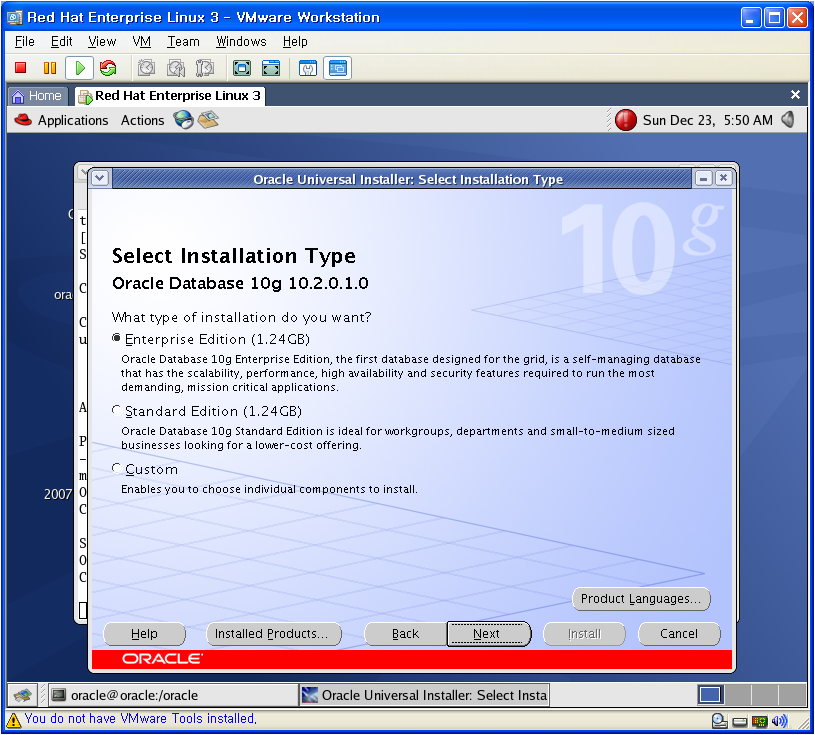Click the network adapter status icon
This screenshot has height=735, width=815.
tap(759, 721)
